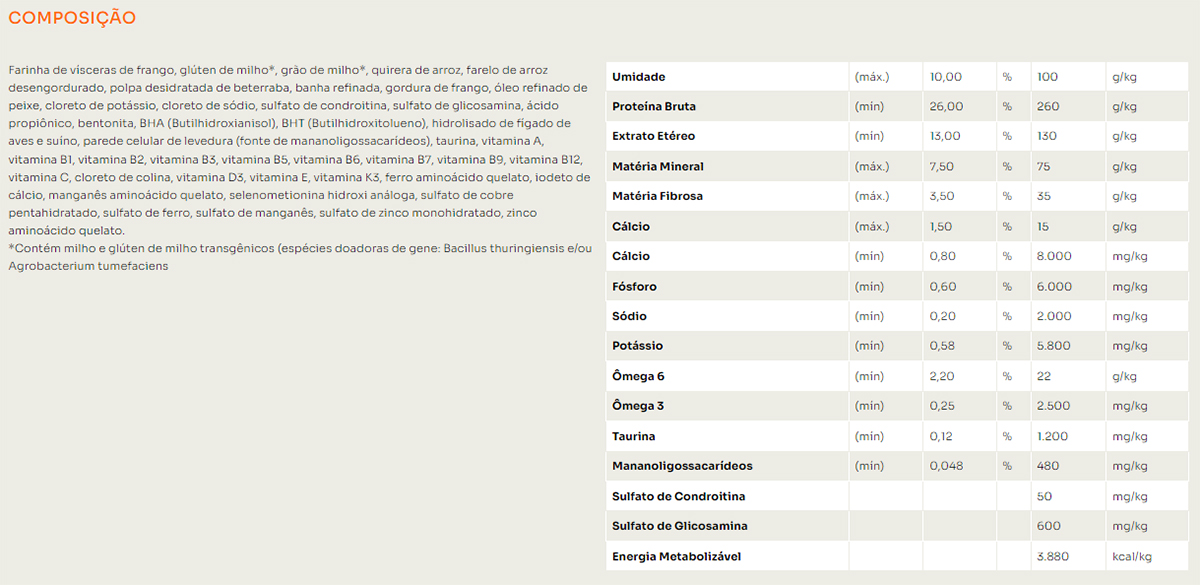Select the Sulfato de Condroitina table row

678,497
